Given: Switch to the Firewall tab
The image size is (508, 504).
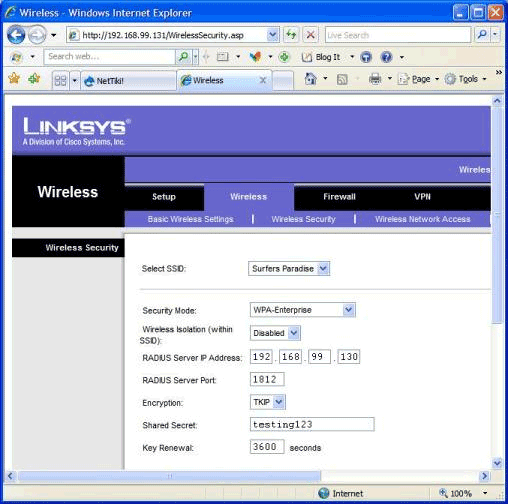Looking at the screenshot, I should tap(339, 197).
